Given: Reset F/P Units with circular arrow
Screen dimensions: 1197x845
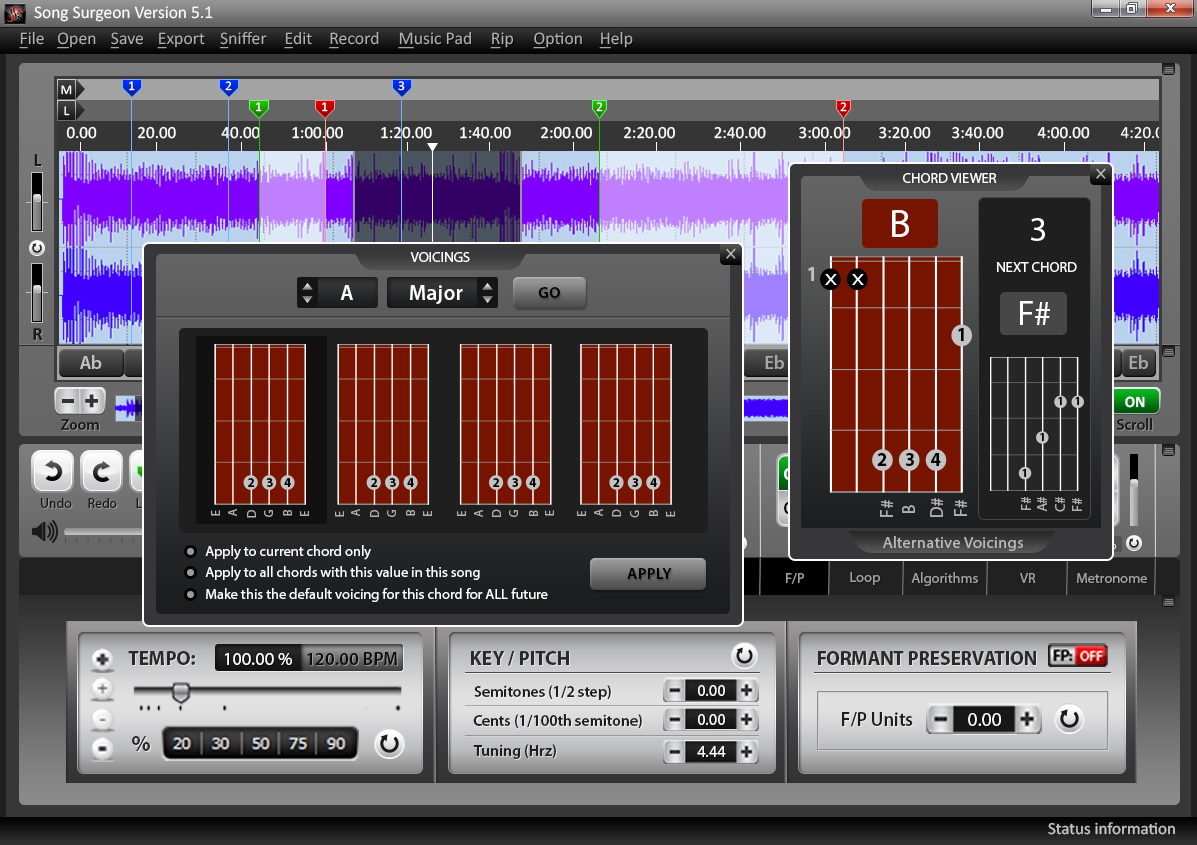Looking at the screenshot, I should pyautogui.click(x=1069, y=719).
